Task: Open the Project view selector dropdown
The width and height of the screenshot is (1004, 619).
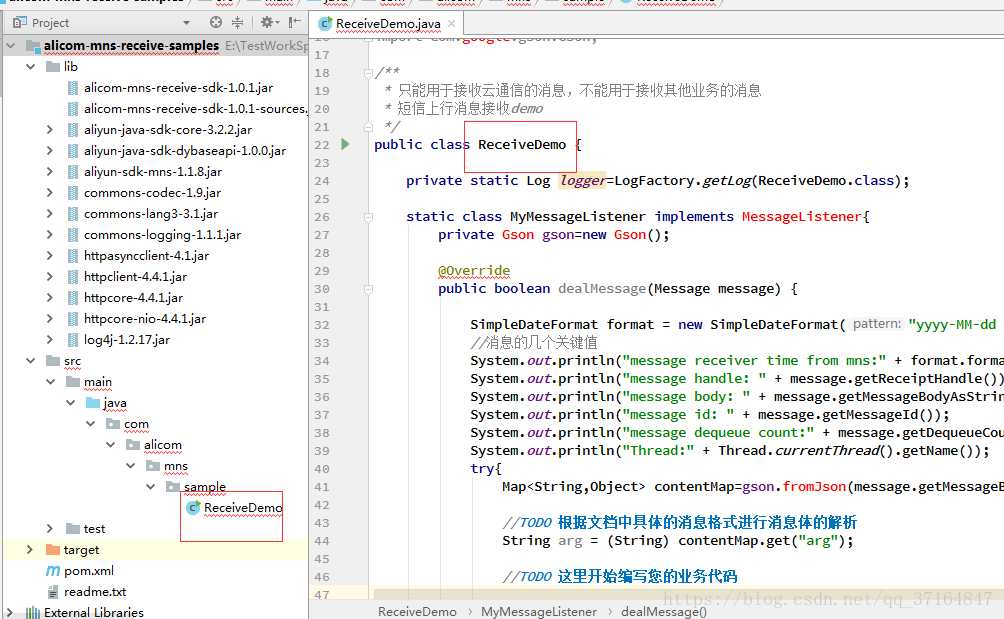Action: 186,23
